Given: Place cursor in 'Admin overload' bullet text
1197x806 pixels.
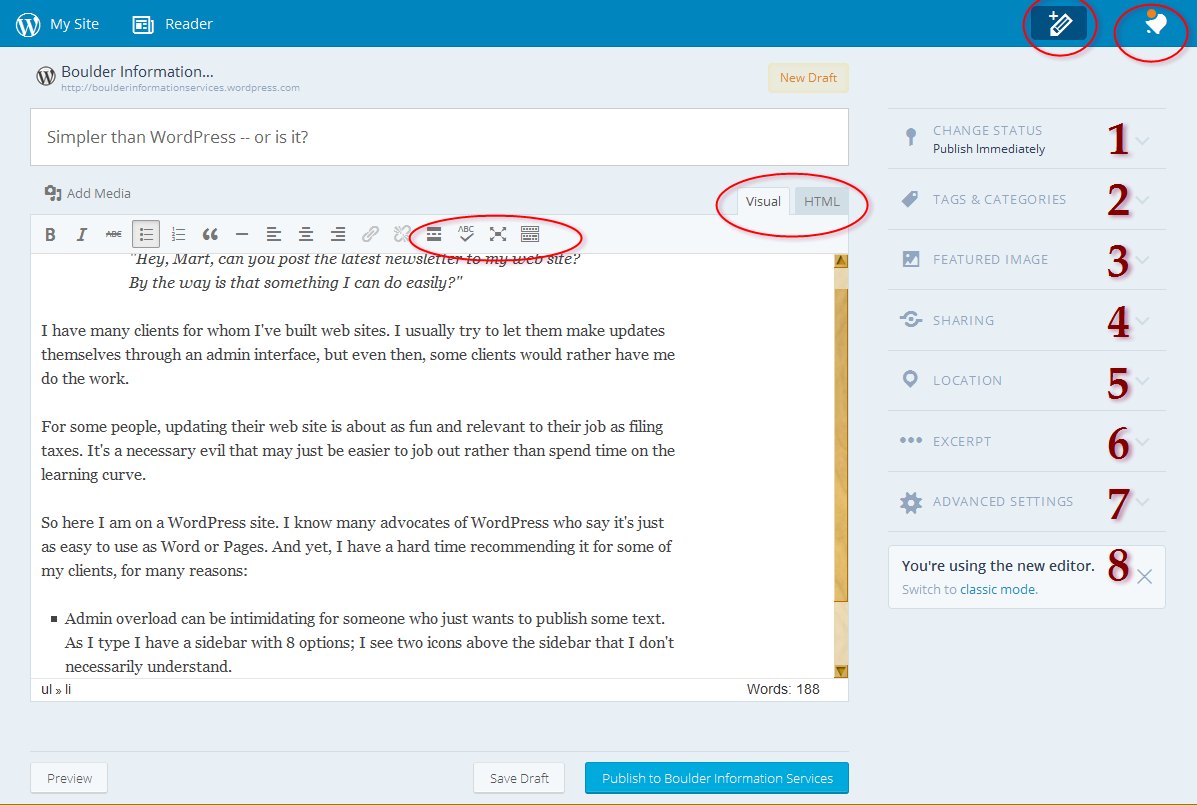Looking at the screenshot, I should [369, 643].
